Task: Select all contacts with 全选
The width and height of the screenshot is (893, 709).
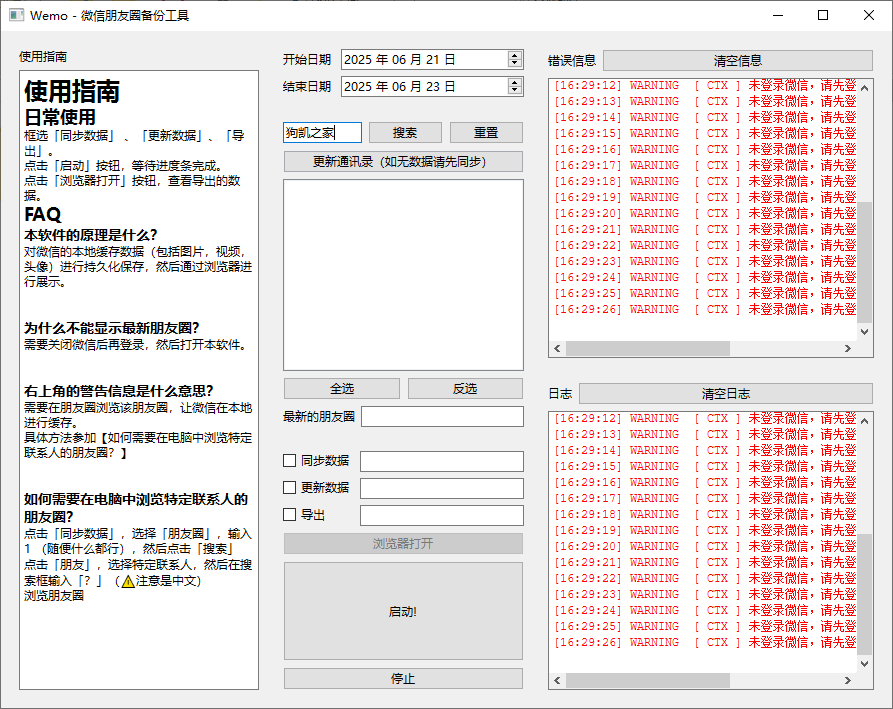Action: pyautogui.click(x=341, y=388)
